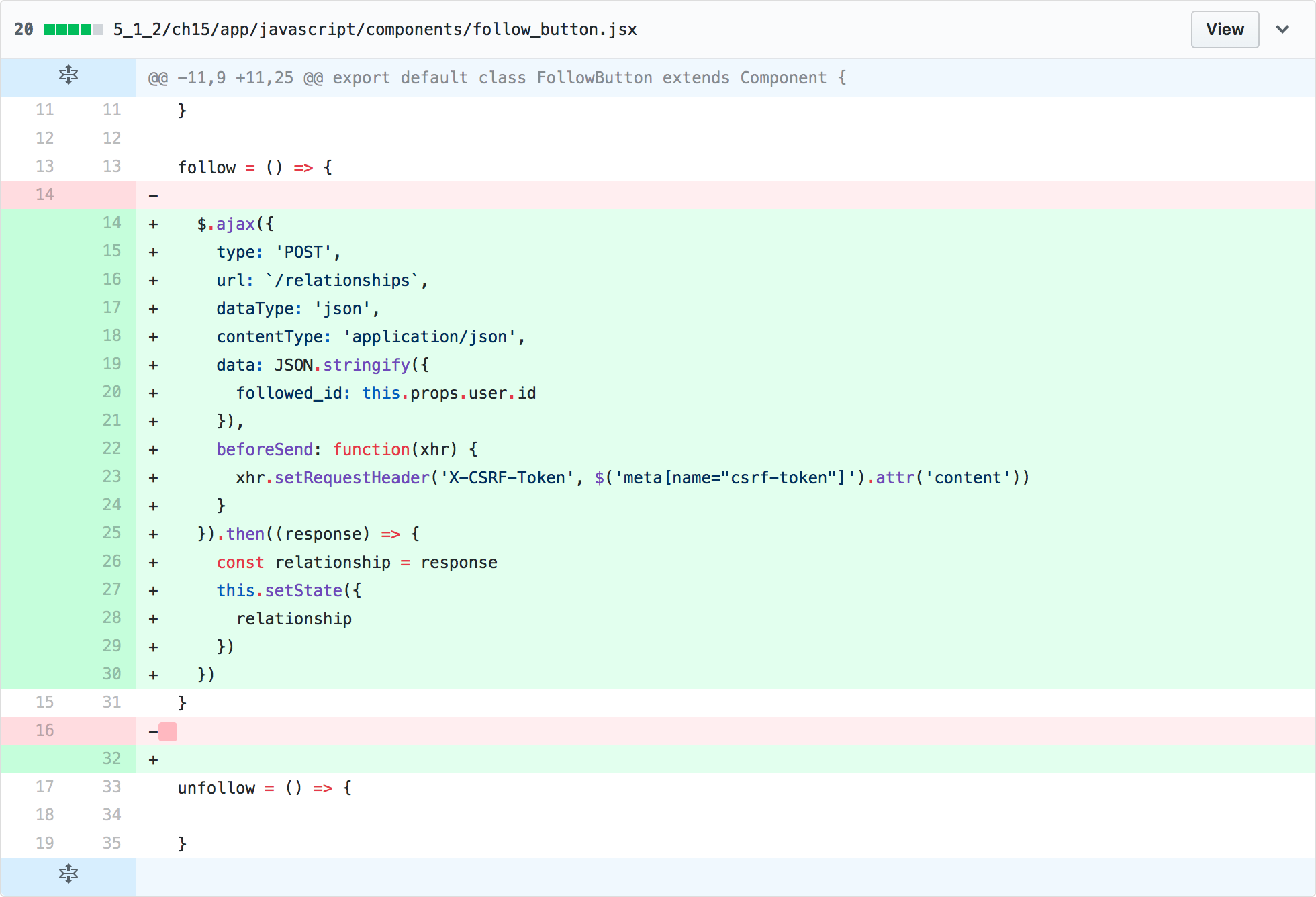Expand hidden lines above the diff hunk
Image resolution: width=1316 pixels, height=897 pixels.
[68, 75]
